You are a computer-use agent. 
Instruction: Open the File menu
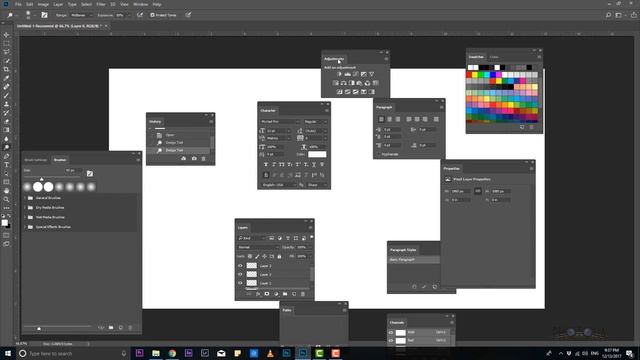point(18,4)
